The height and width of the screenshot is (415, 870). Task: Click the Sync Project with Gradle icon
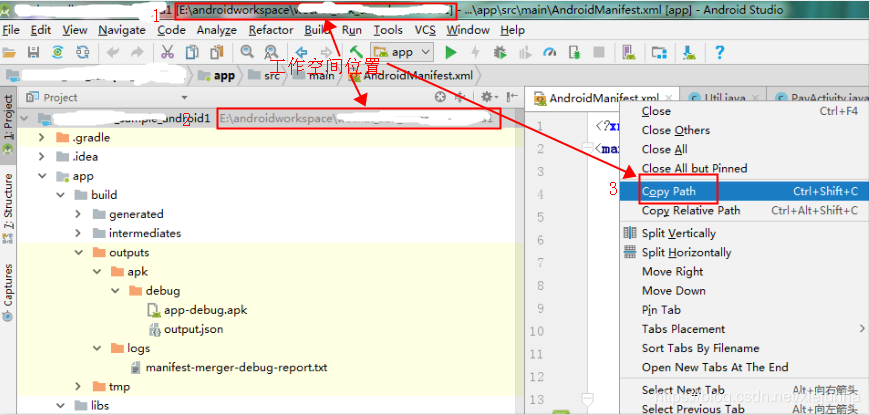[x=58, y=53]
